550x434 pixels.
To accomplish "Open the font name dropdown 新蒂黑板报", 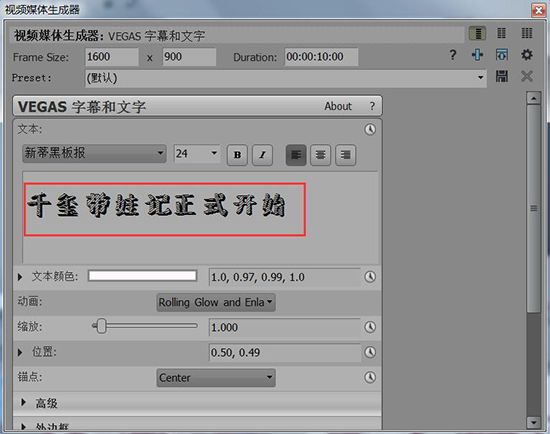I will coord(94,153).
